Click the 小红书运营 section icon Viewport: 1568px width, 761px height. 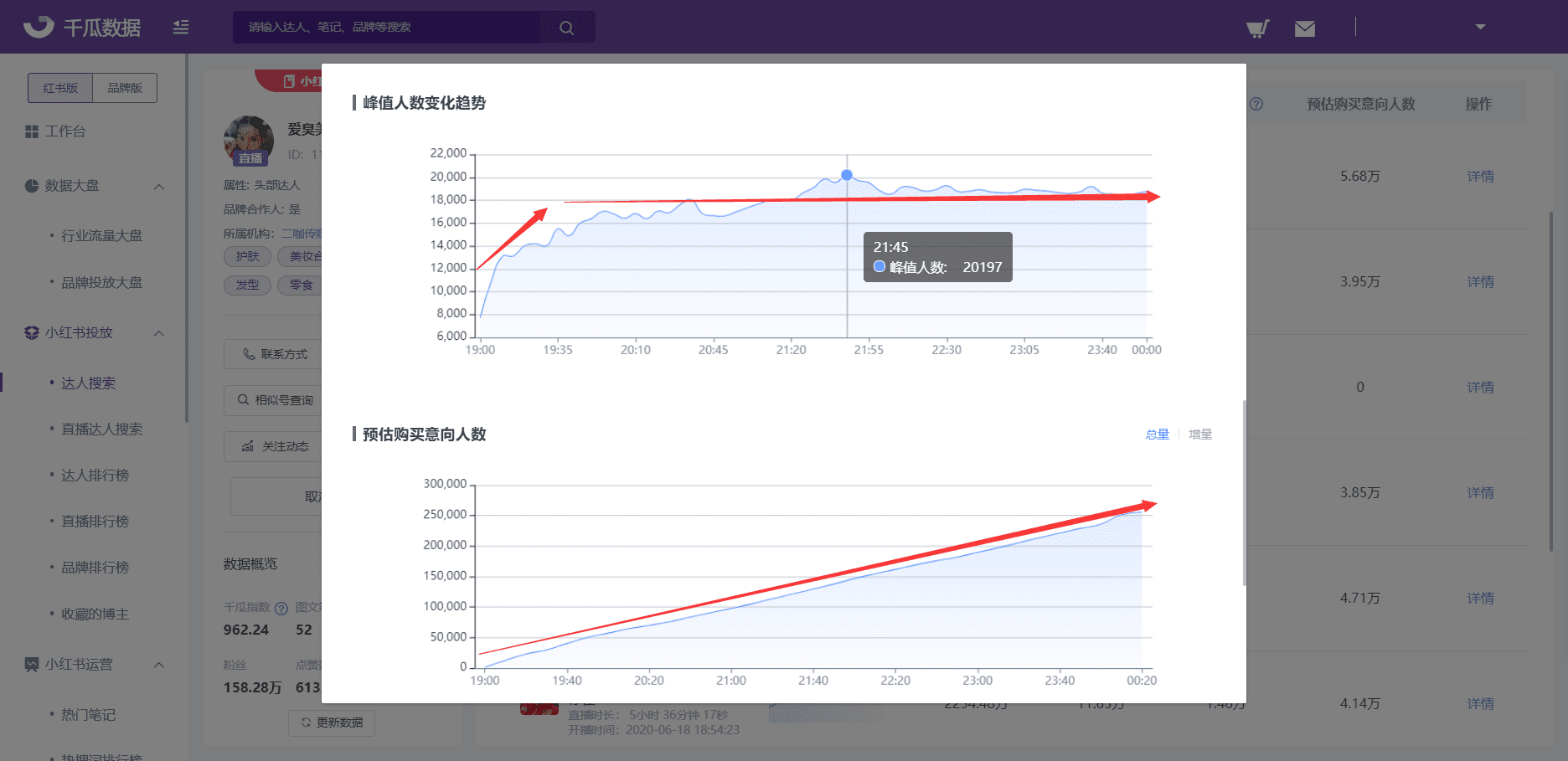32,665
